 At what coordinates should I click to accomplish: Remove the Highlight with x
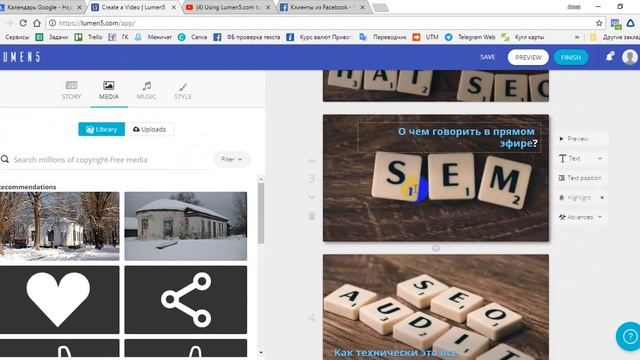(x=602, y=198)
